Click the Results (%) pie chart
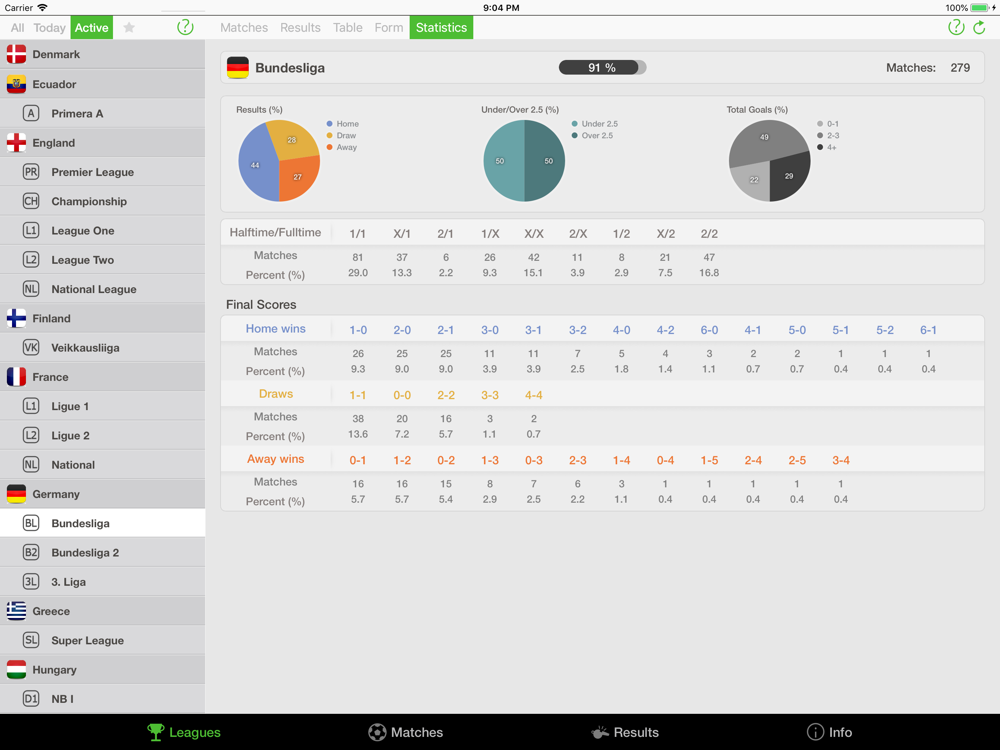1000x750 pixels. click(279, 161)
